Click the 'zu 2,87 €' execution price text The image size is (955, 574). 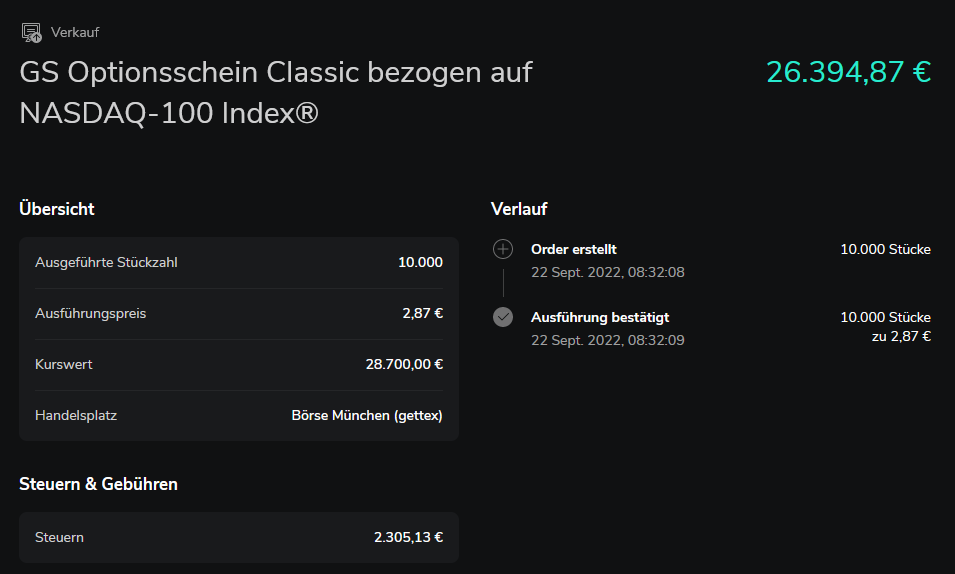(x=901, y=336)
